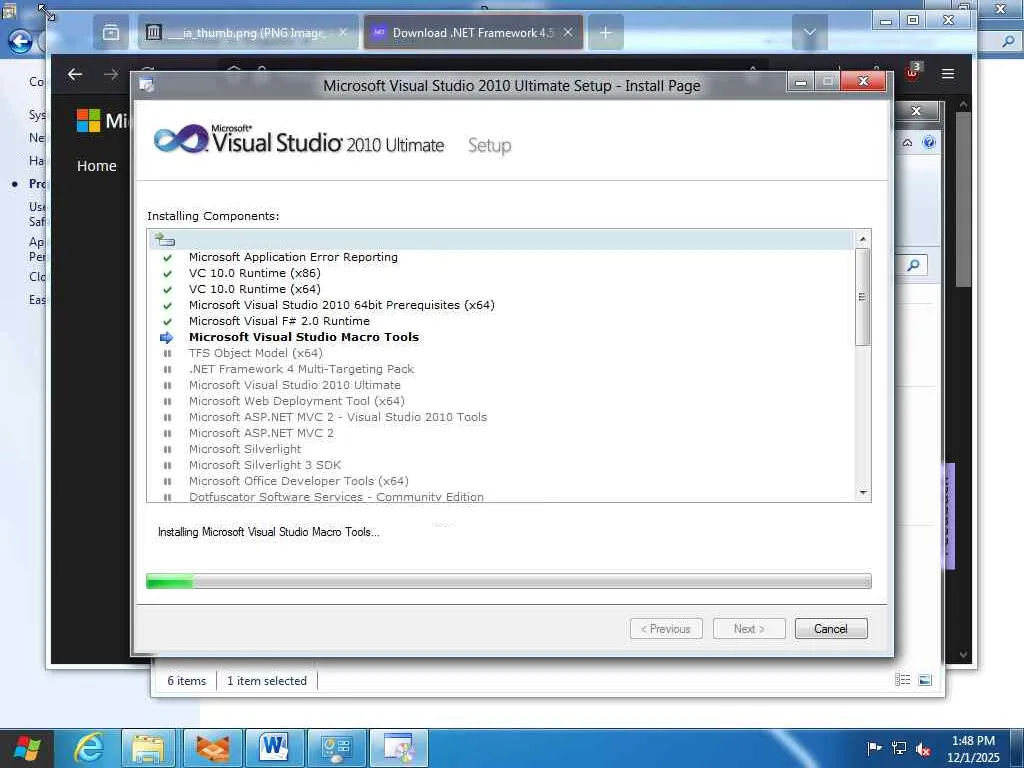This screenshot has height=768, width=1024.
Task: Open clock showing 1:48 PM
Action: (x=973, y=749)
